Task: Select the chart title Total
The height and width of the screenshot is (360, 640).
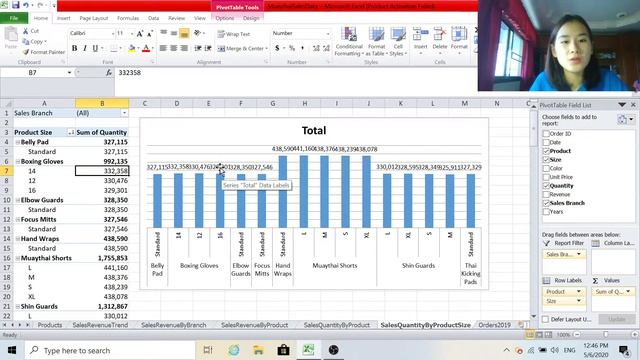Action: point(314,131)
